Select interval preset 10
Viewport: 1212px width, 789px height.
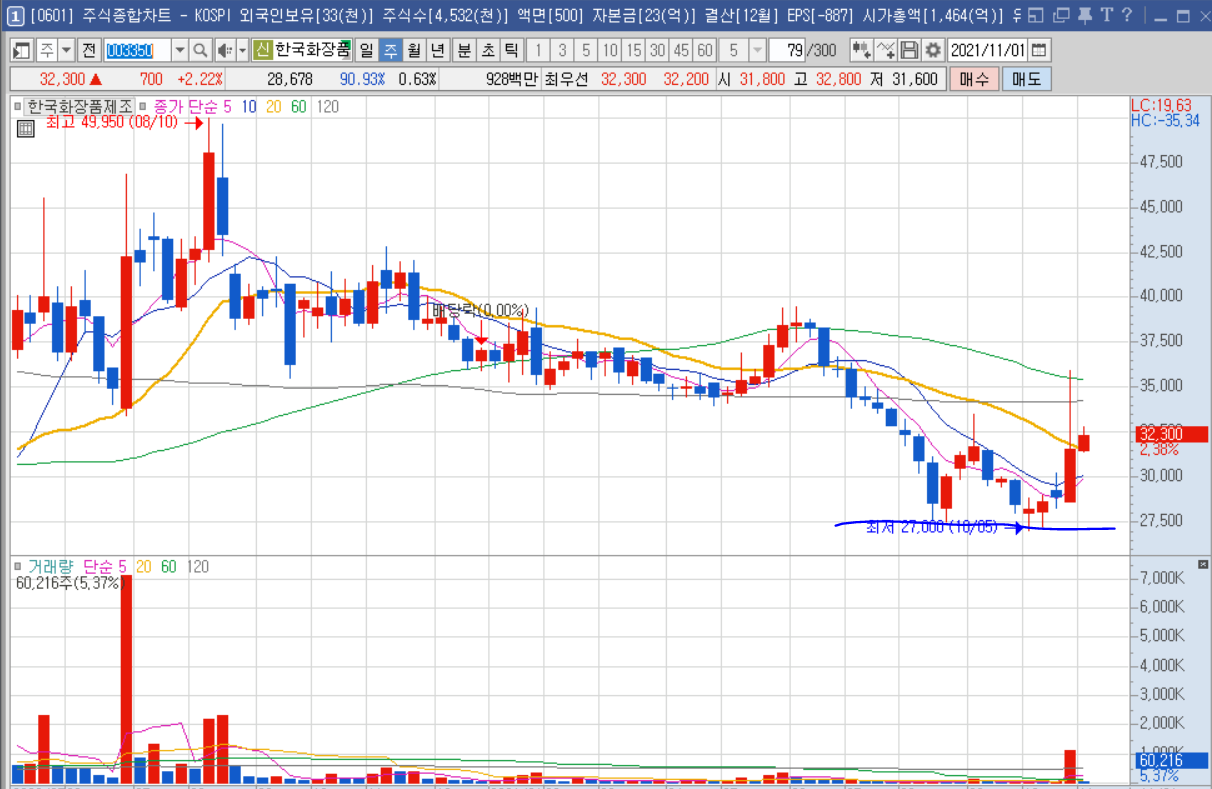610,50
